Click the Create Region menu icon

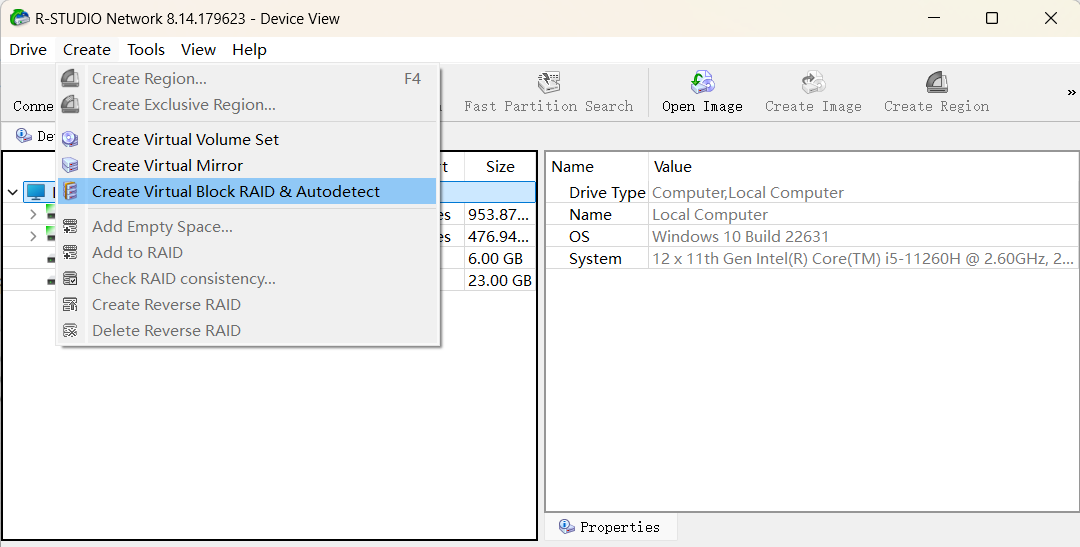(x=70, y=79)
